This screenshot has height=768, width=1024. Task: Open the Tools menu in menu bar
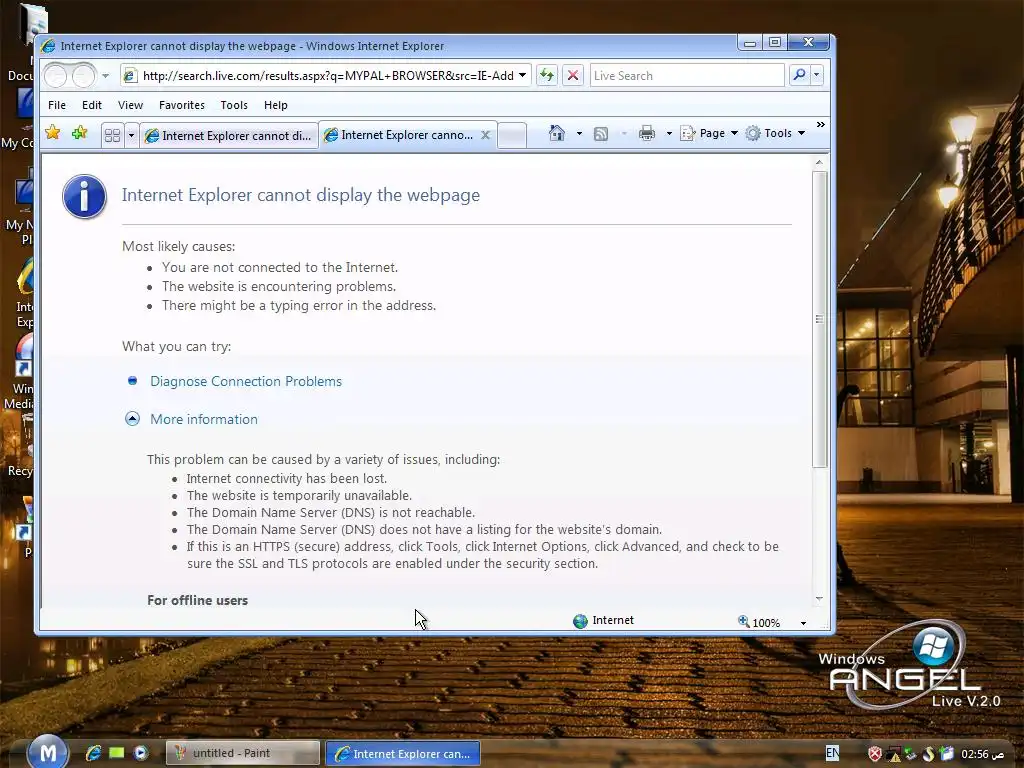point(234,105)
